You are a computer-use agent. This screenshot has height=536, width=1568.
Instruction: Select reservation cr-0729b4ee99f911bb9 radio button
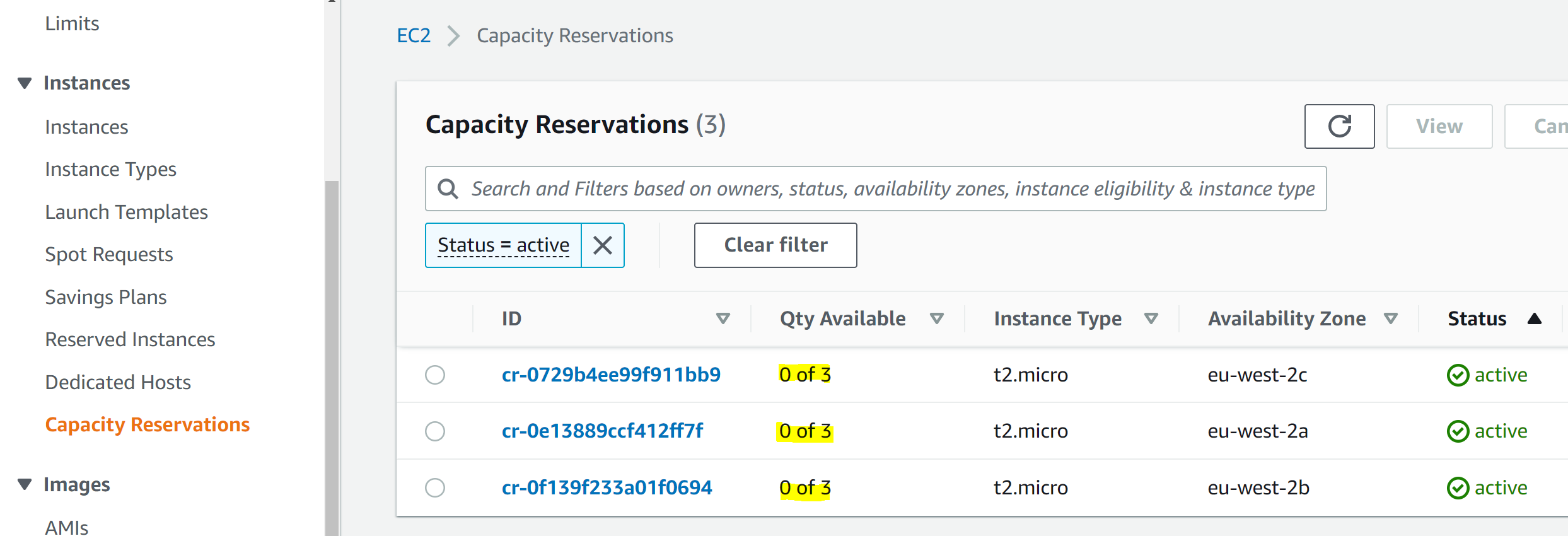[435, 375]
